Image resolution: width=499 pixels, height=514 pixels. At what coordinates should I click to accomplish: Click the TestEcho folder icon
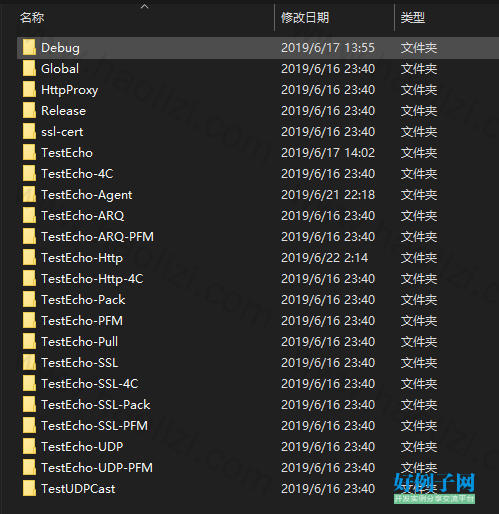29,153
